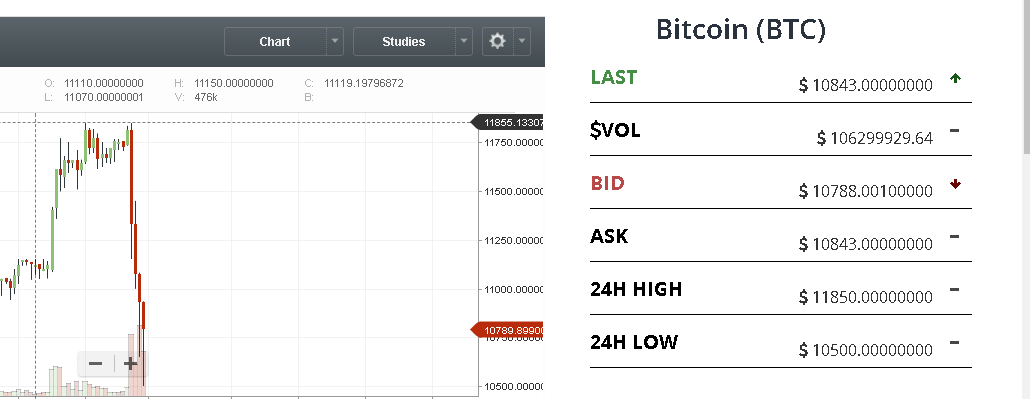Screen dimensions: 1030x399
Task: Open the chart settings gear icon
Action: [x=498, y=41]
